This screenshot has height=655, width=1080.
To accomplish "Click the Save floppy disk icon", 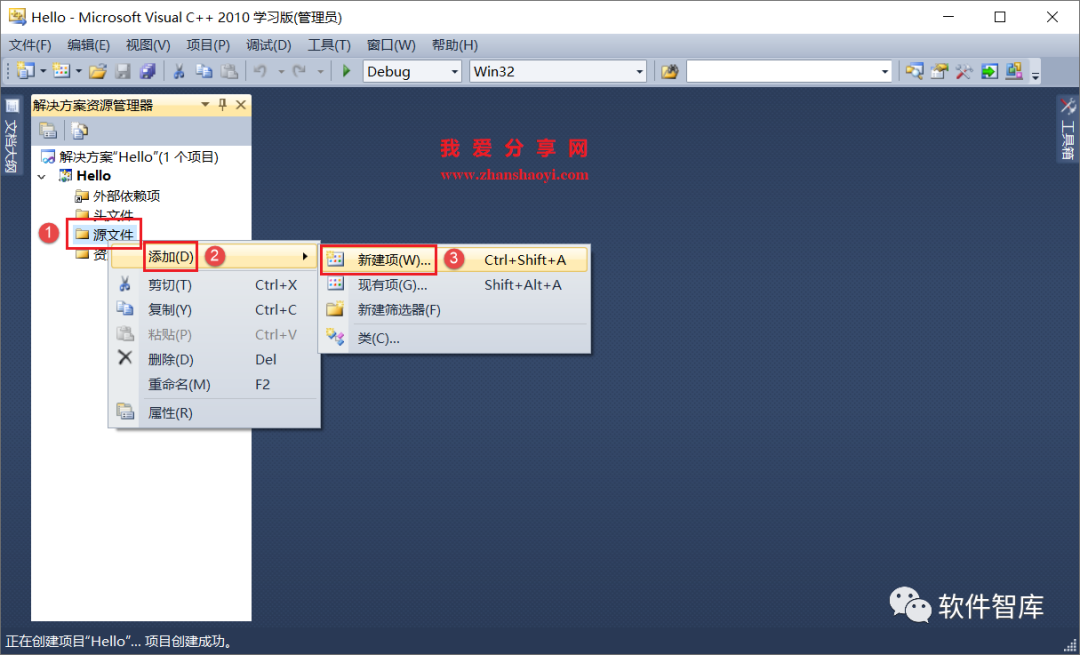I will pyautogui.click(x=123, y=71).
